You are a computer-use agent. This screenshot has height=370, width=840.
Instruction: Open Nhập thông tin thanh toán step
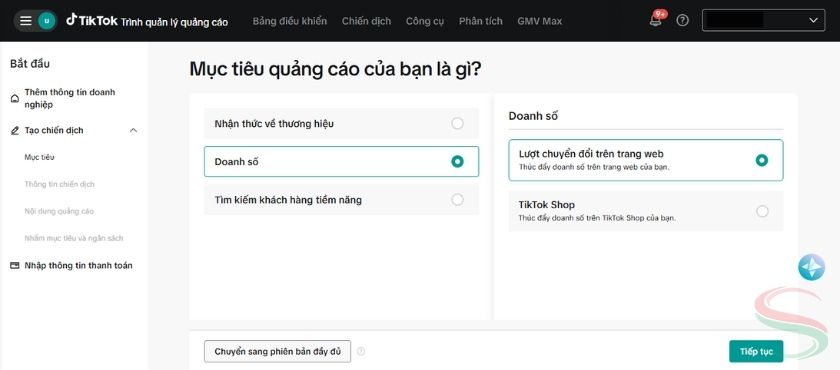tap(78, 266)
